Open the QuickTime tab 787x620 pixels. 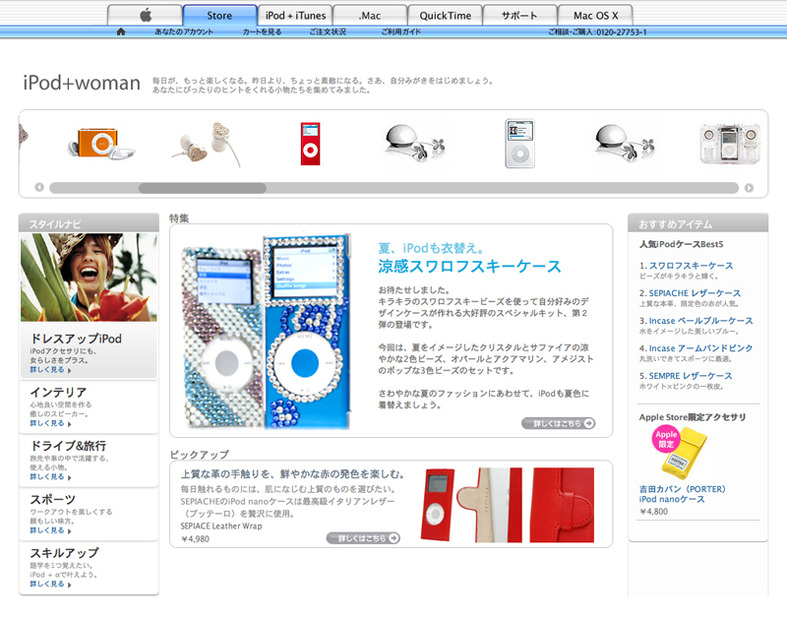(x=445, y=15)
